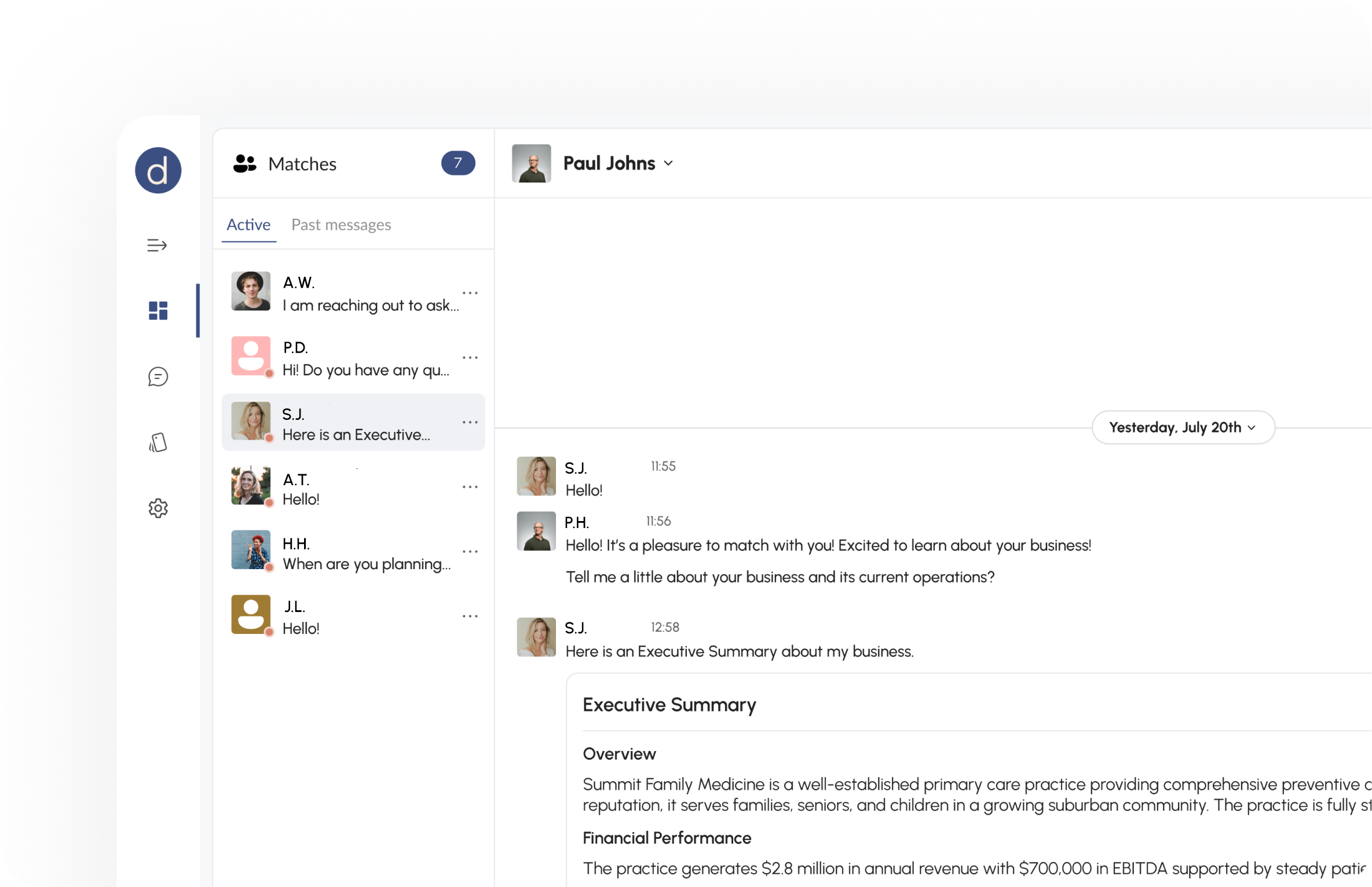Expand the Paul Johns dropdown chevron
This screenshot has height=887, width=1372.
pos(669,164)
